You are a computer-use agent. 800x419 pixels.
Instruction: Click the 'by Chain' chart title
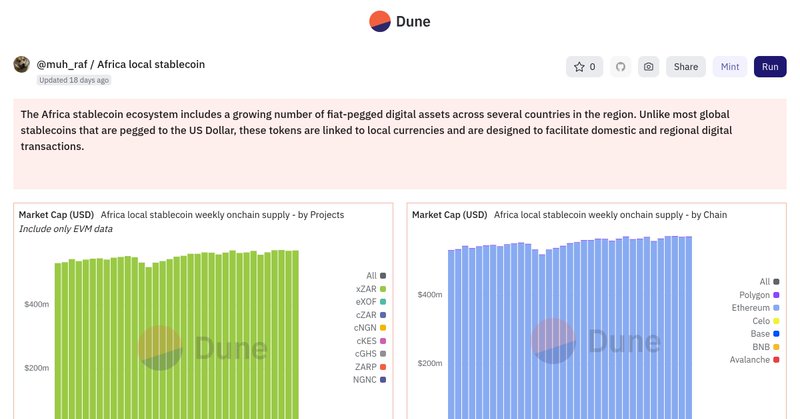click(x=610, y=215)
